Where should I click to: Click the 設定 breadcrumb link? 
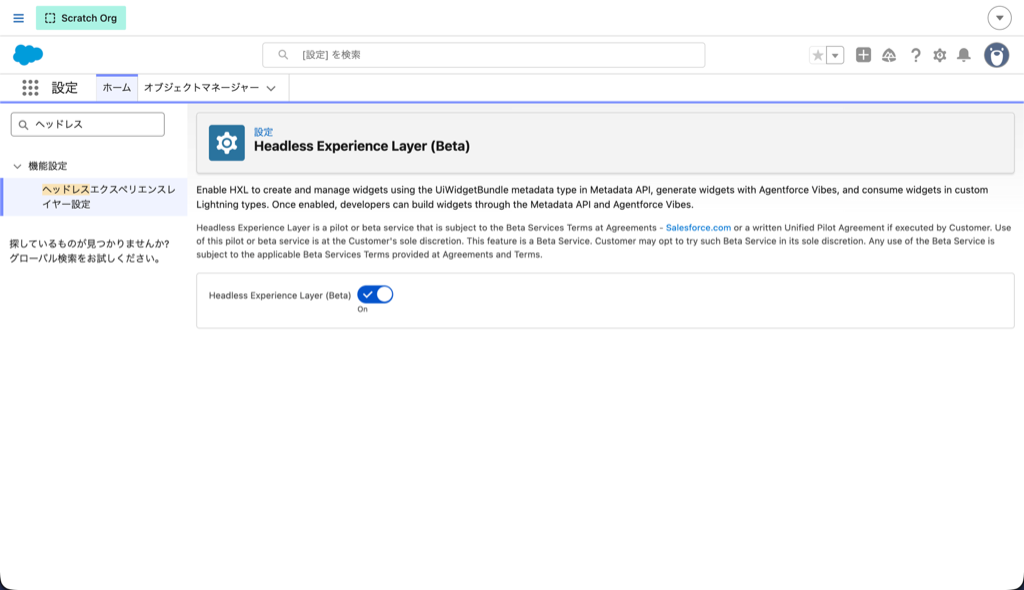[x=263, y=132]
